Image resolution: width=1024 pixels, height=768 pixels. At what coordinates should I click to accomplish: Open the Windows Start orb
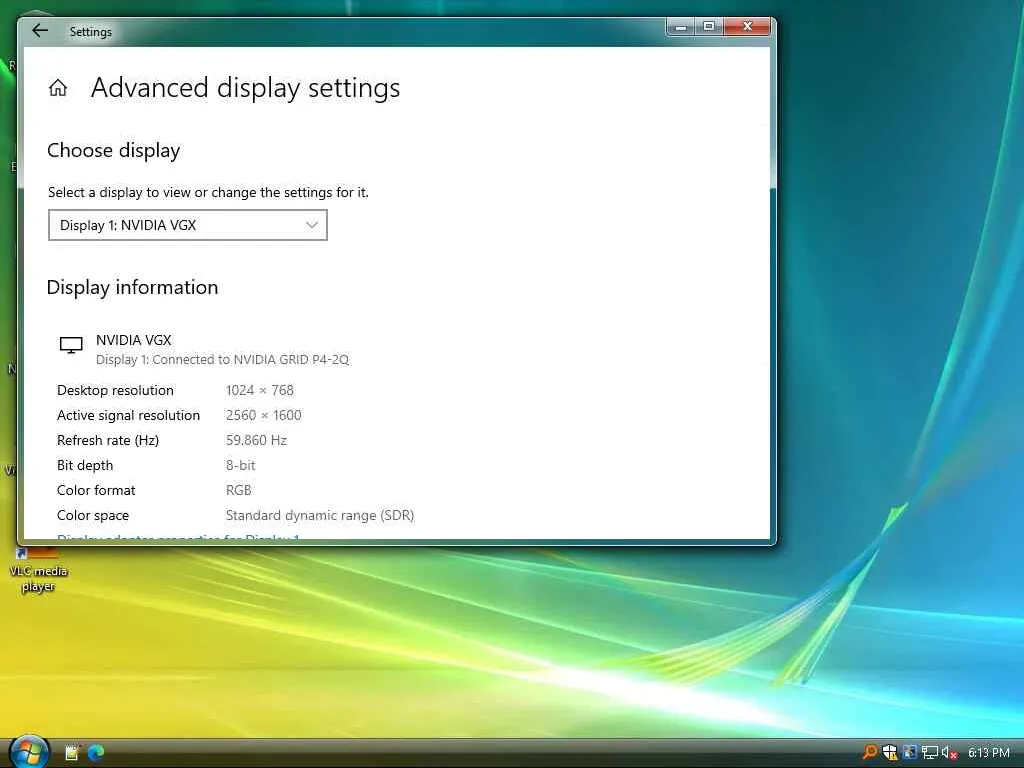(29, 752)
